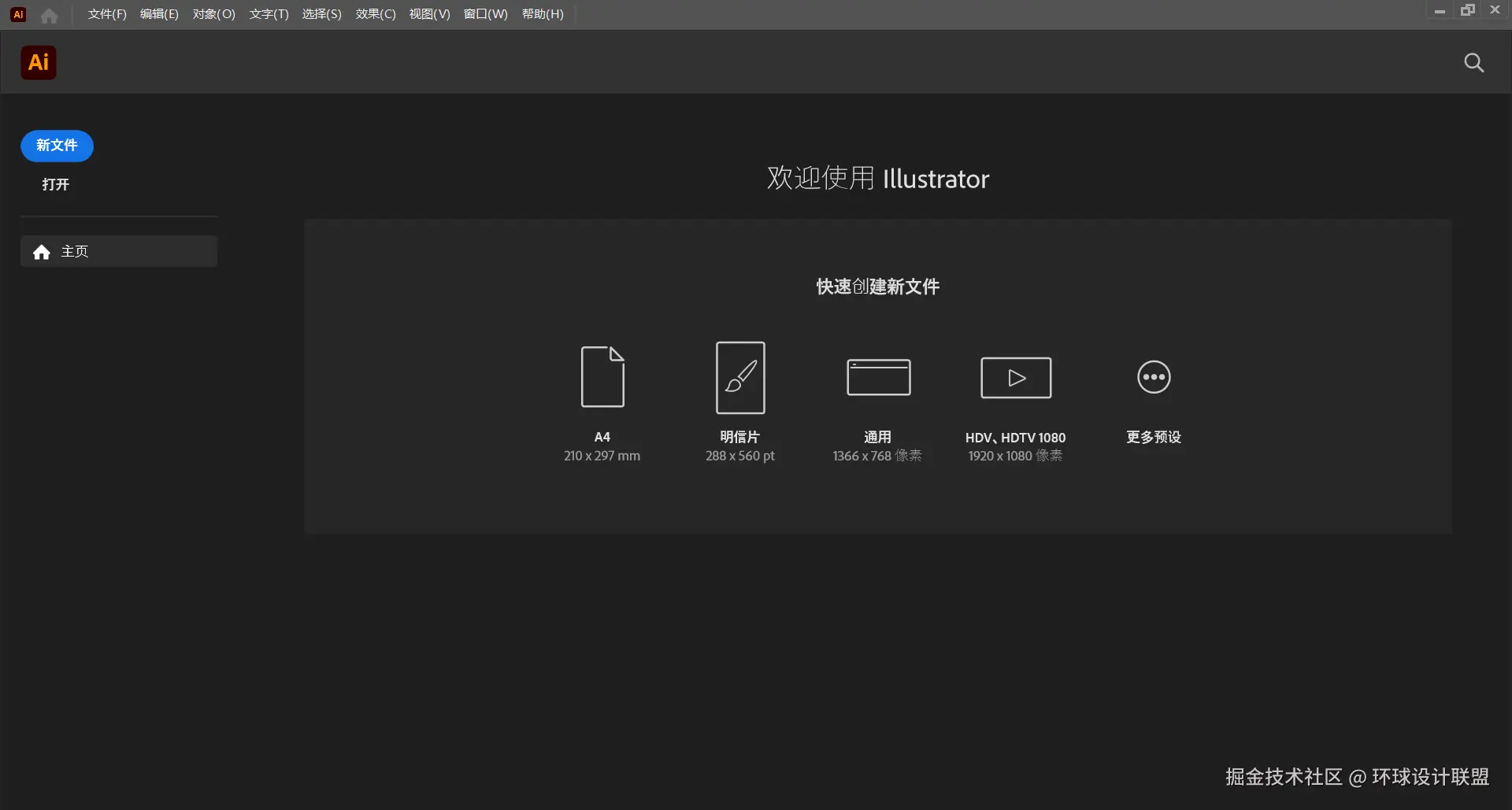
Task: Click the large Ai logo below the menu bar
Action: point(39,62)
